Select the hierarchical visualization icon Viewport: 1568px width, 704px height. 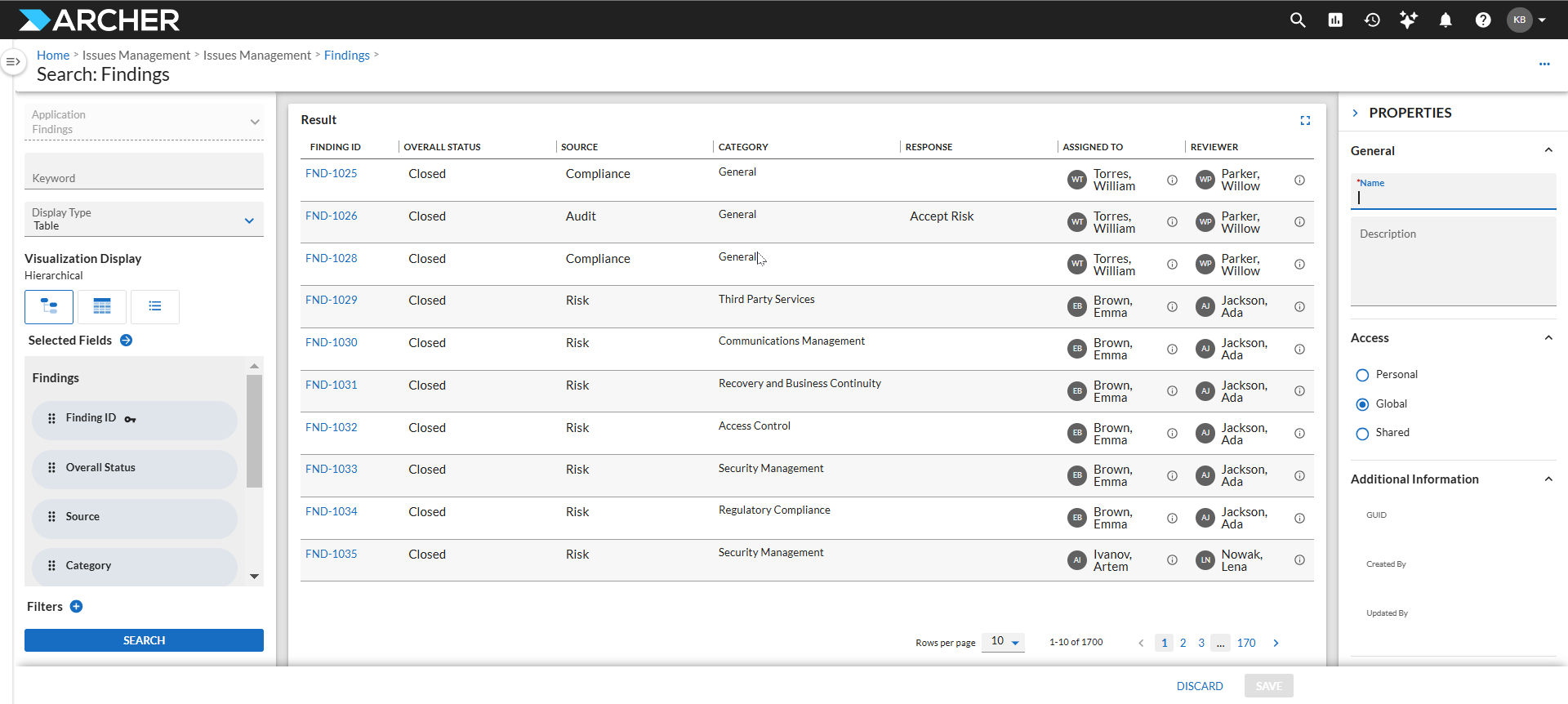49,306
